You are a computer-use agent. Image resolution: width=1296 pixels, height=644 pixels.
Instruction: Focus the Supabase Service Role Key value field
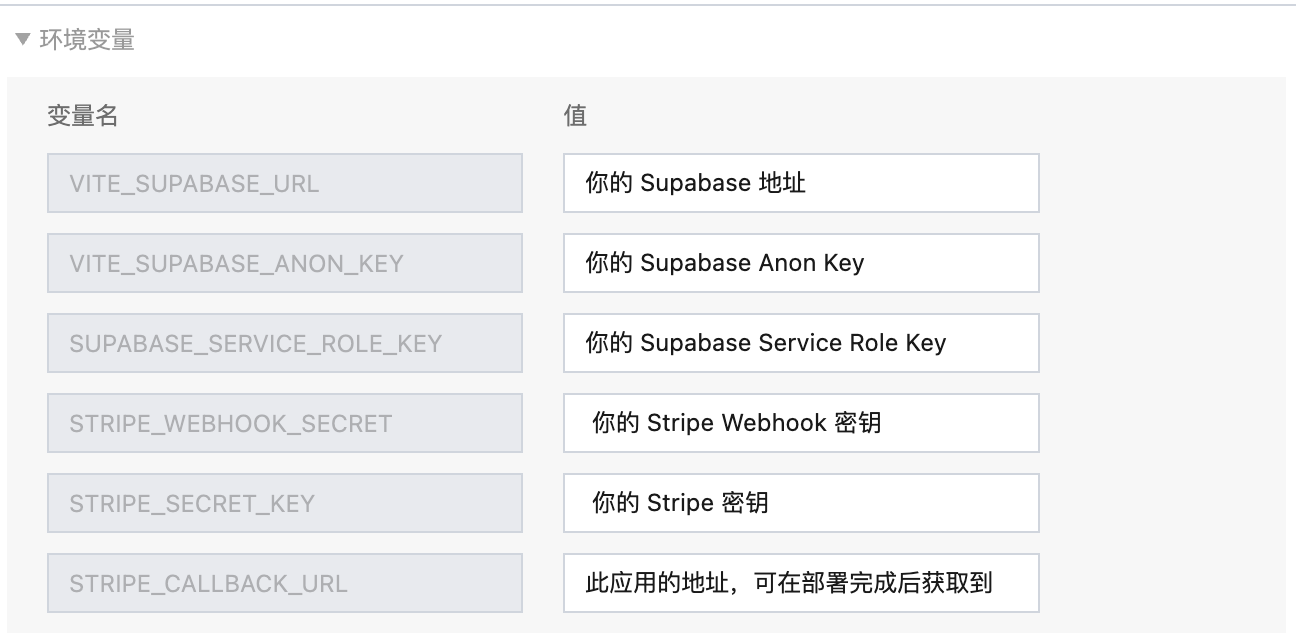(801, 343)
